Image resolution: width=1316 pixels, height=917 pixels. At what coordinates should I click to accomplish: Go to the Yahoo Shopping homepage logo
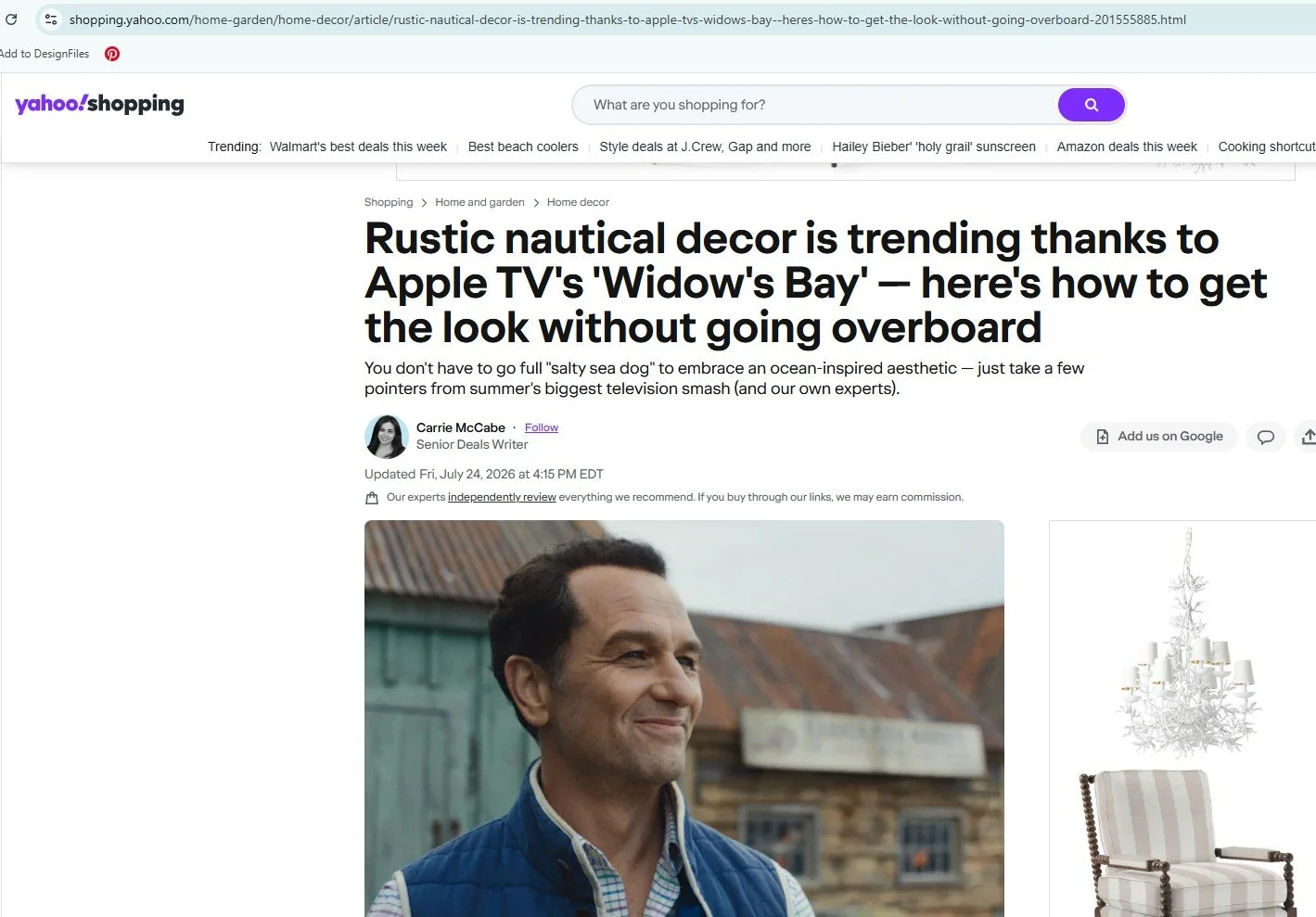click(x=99, y=104)
